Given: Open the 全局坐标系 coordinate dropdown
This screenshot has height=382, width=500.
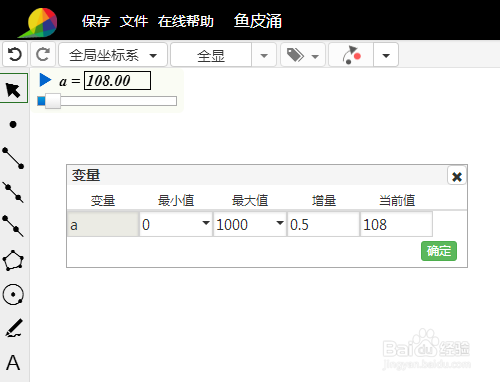Looking at the screenshot, I should (x=113, y=55).
